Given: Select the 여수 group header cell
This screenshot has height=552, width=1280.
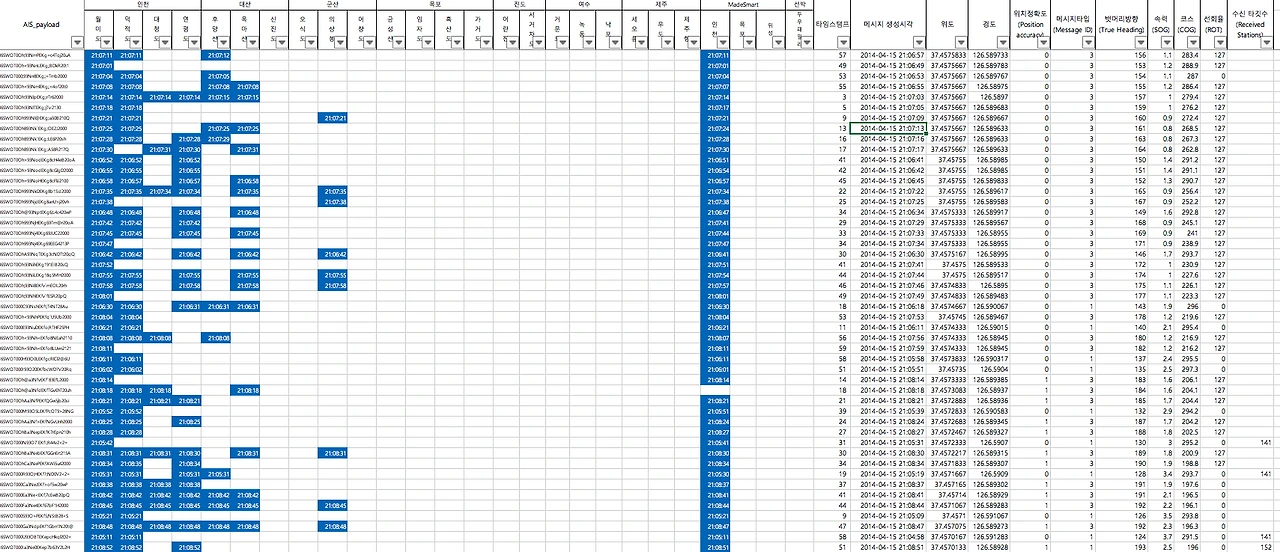Looking at the screenshot, I should (583, 5).
